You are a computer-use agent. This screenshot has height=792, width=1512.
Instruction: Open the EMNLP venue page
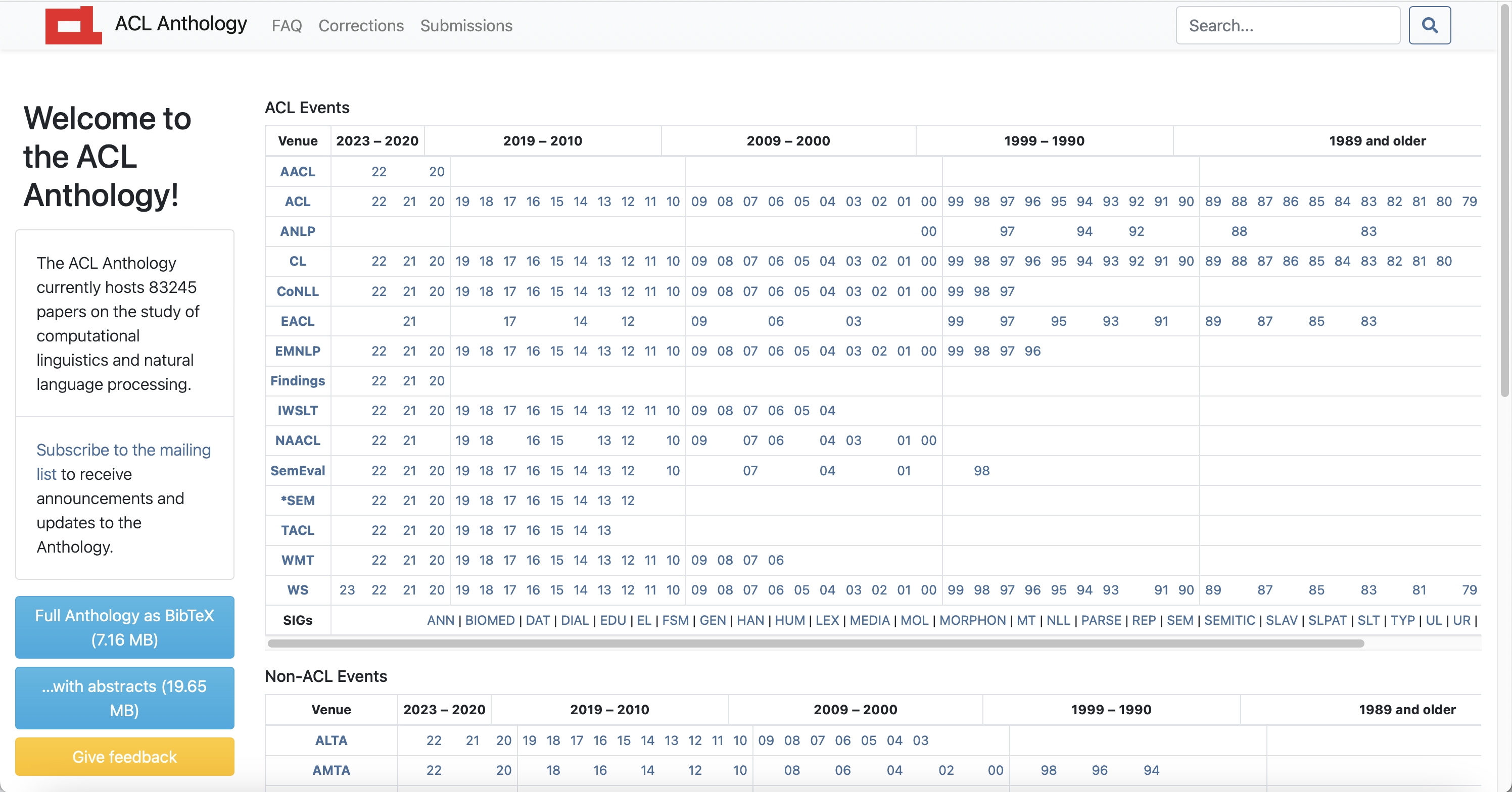(298, 351)
